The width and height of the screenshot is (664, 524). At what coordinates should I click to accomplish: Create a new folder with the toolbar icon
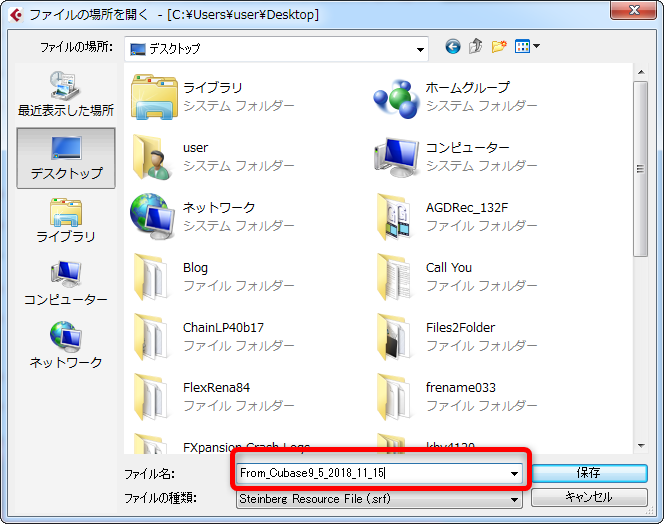499,46
